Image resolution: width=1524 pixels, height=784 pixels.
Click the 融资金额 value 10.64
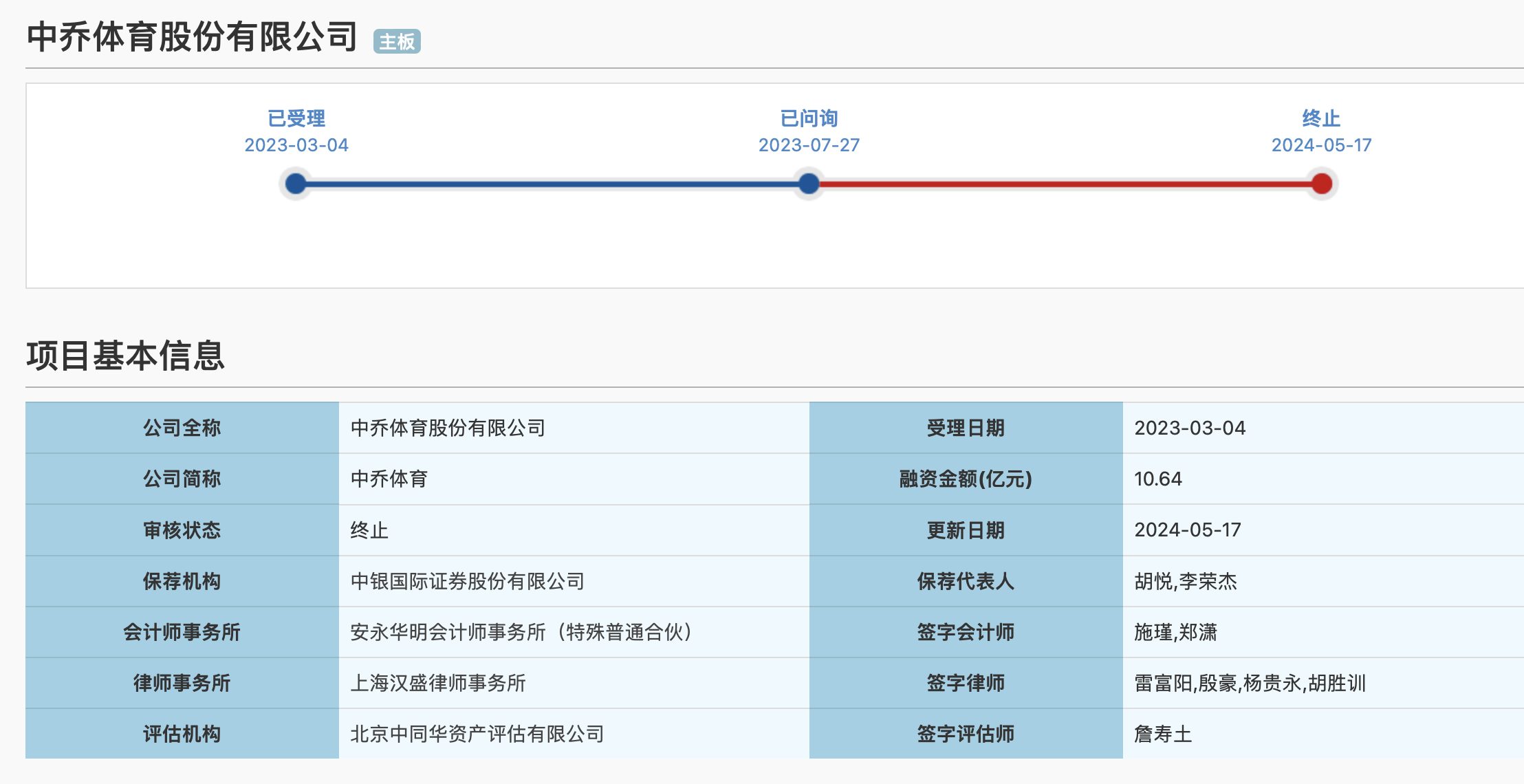point(1158,479)
